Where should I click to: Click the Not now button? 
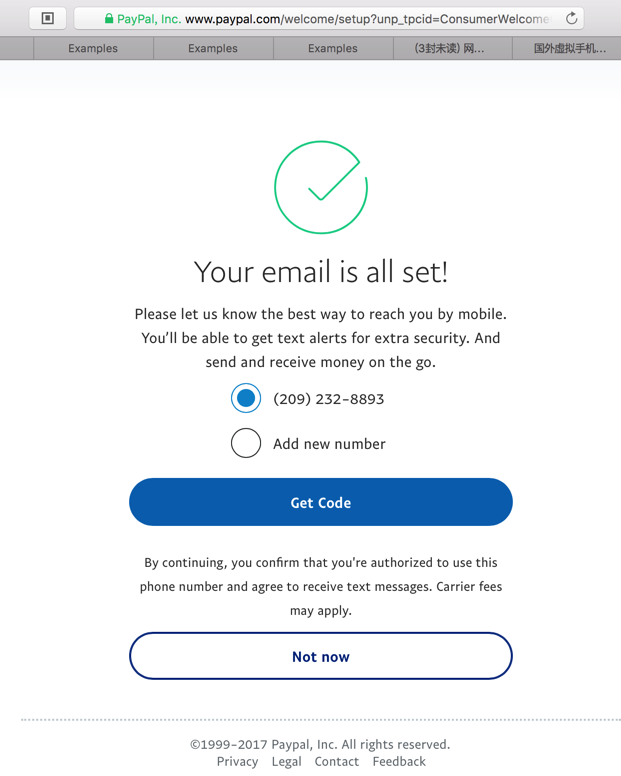320,656
